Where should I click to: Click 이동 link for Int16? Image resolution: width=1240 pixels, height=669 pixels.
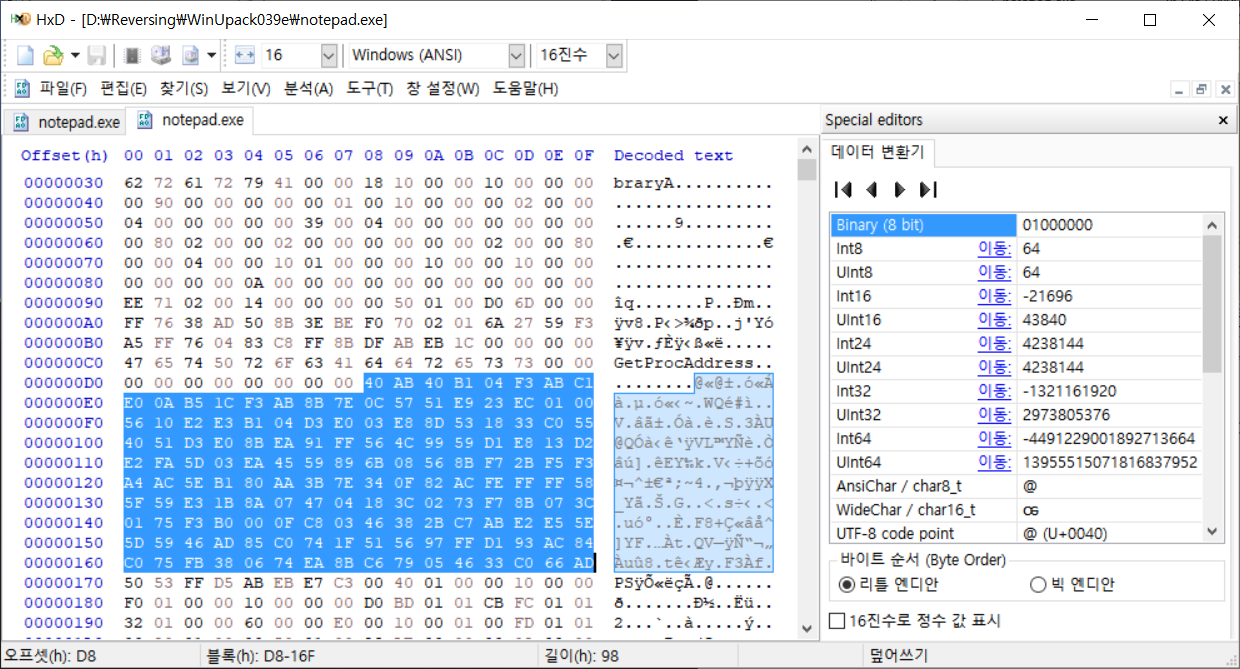tap(994, 296)
